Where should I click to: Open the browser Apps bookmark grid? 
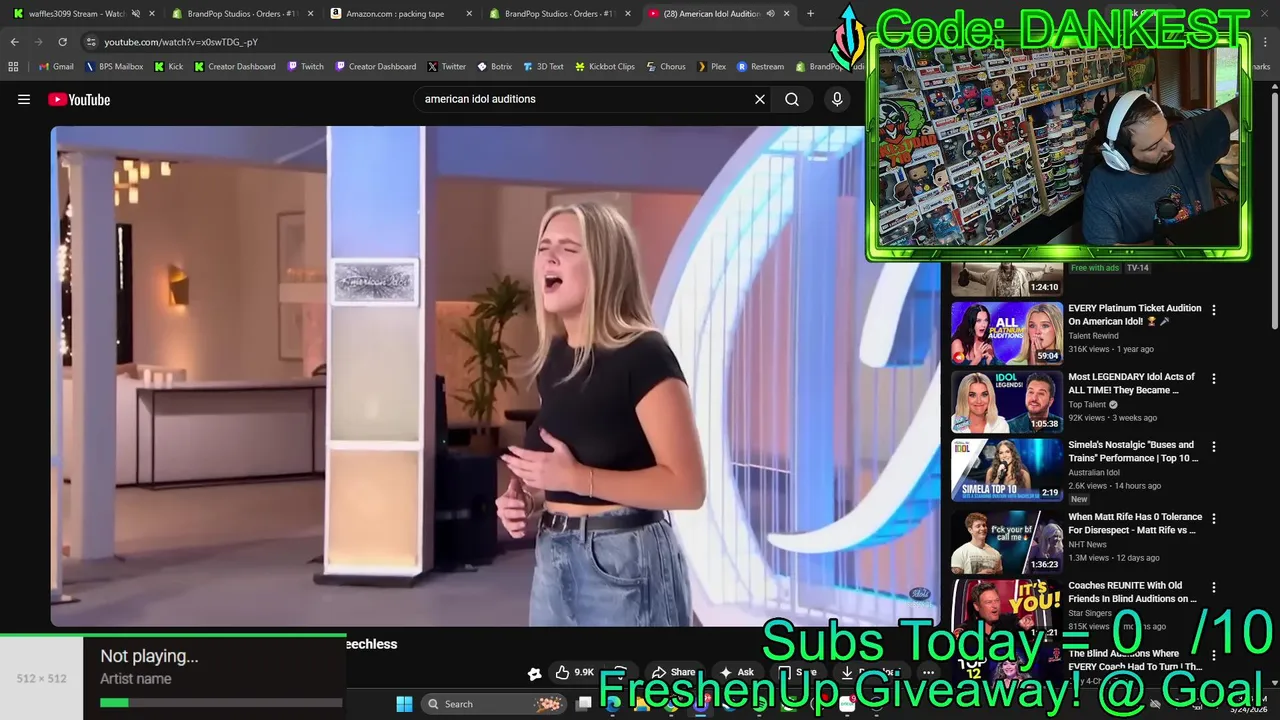coord(13,67)
